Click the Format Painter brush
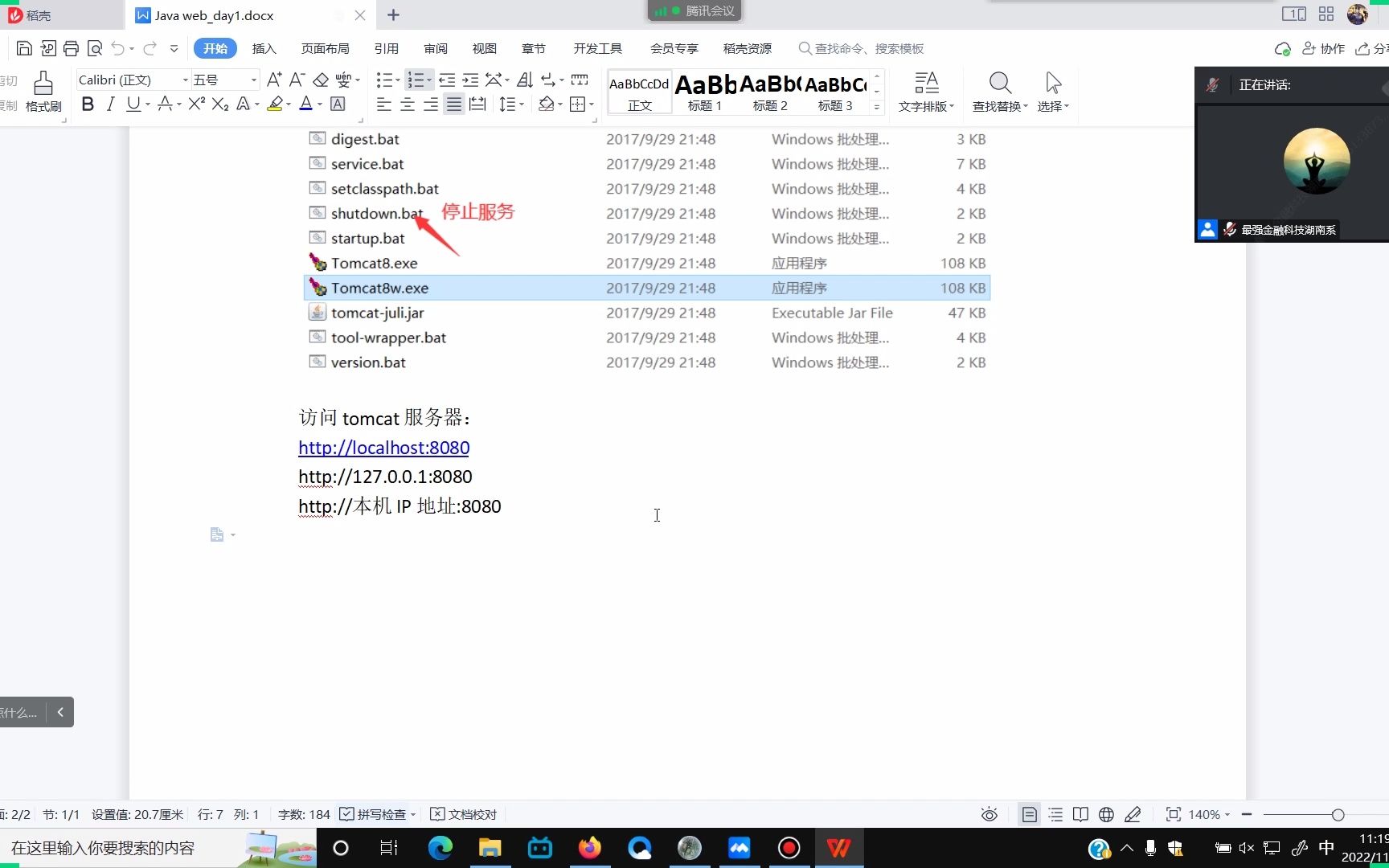This screenshot has width=1389, height=868. pos(43,92)
